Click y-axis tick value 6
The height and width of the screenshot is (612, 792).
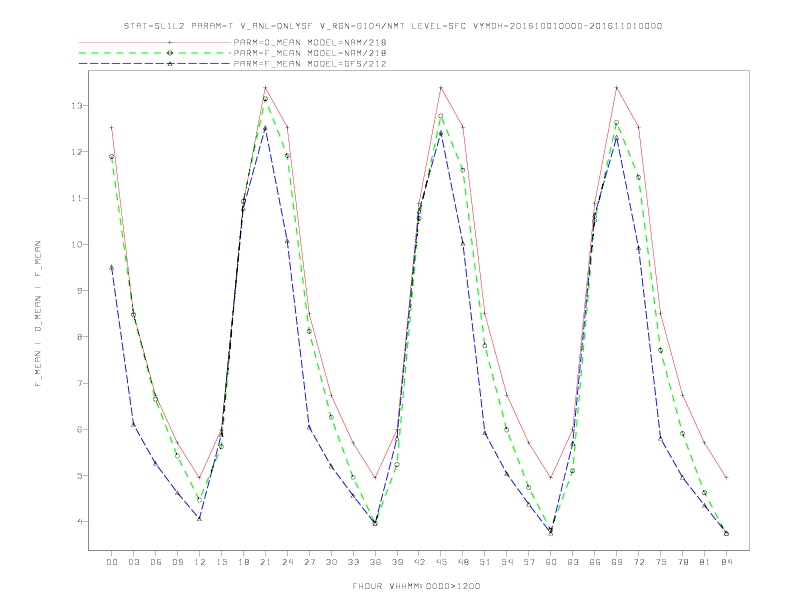point(79,430)
